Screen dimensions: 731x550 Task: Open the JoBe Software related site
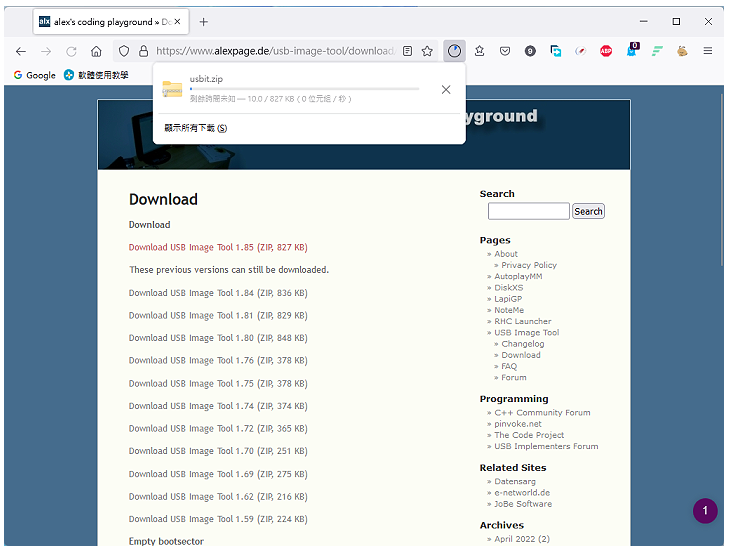point(523,504)
